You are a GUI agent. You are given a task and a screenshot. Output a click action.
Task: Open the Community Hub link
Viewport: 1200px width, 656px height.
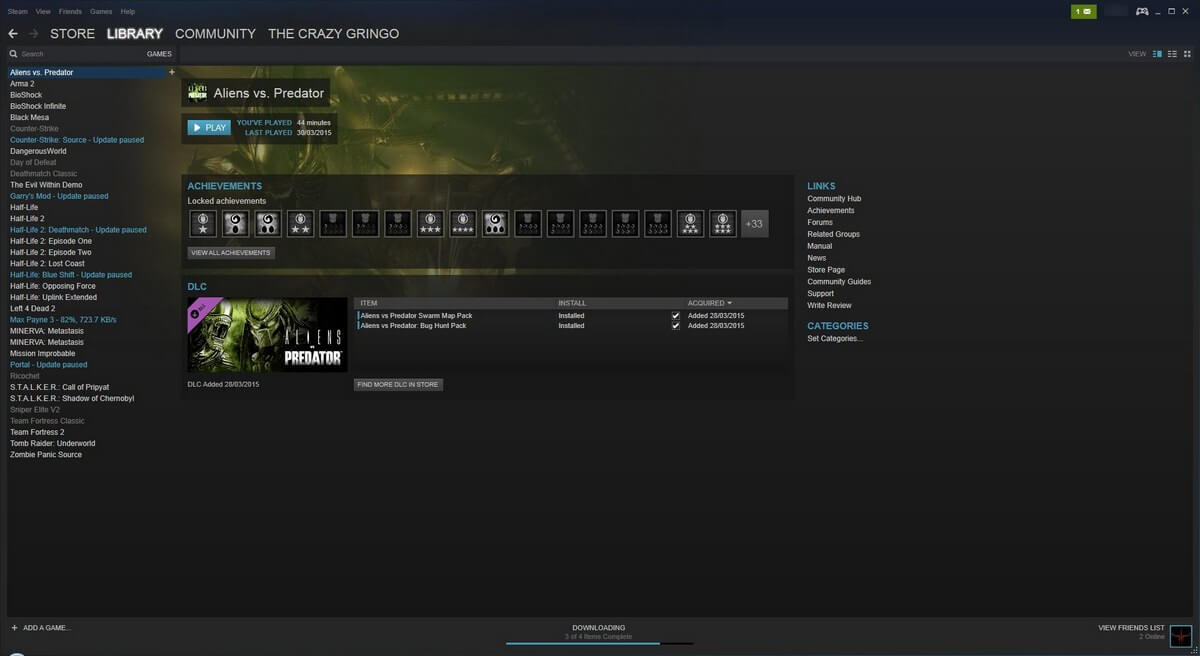834,199
